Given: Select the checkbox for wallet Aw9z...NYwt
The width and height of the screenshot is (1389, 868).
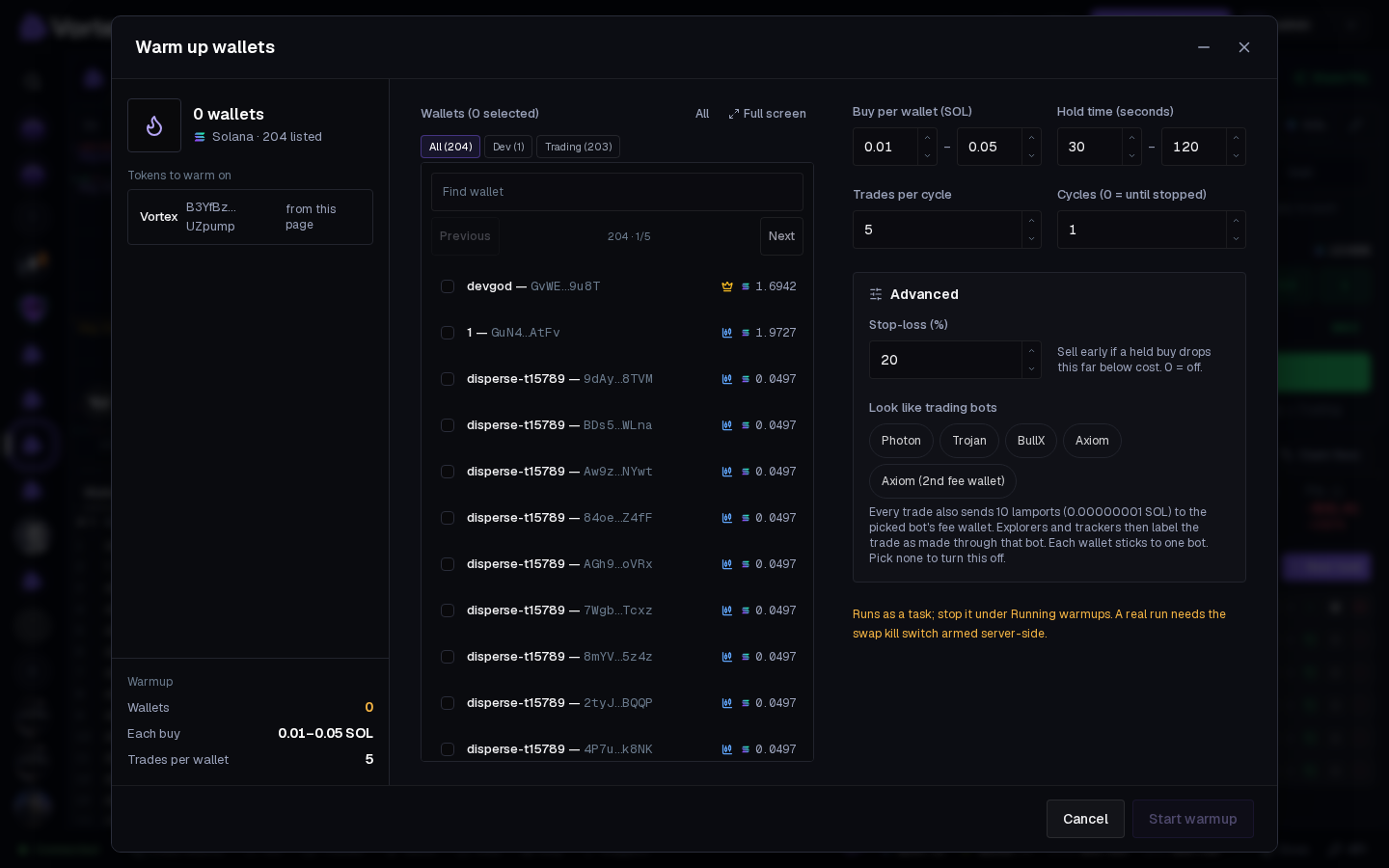Looking at the screenshot, I should point(448,472).
